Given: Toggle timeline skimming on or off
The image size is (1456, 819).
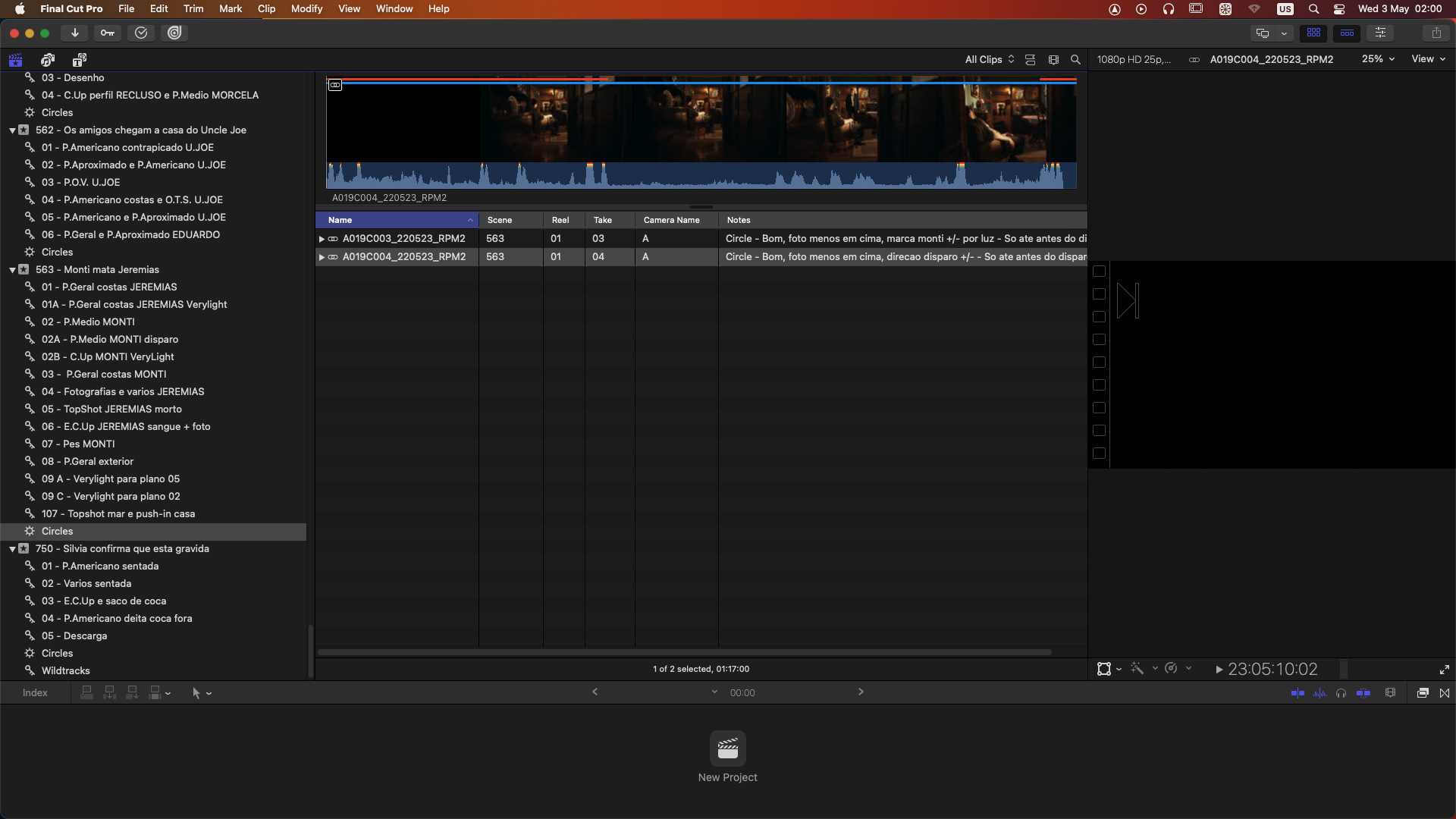Looking at the screenshot, I should (x=1298, y=692).
